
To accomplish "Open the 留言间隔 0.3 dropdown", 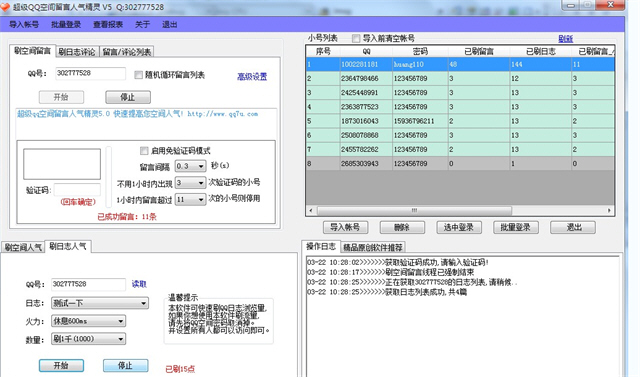I will pos(190,166).
